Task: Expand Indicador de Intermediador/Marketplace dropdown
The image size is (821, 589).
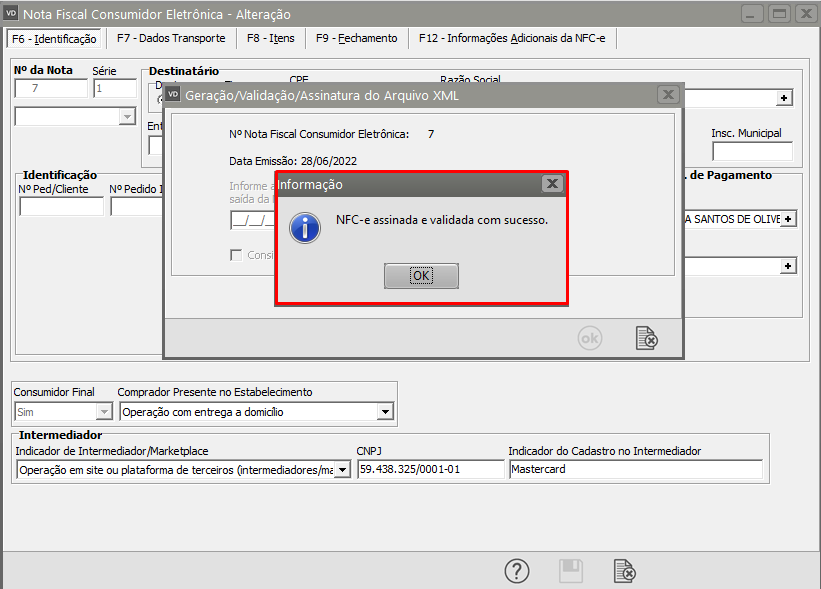Action: (342, 470)
